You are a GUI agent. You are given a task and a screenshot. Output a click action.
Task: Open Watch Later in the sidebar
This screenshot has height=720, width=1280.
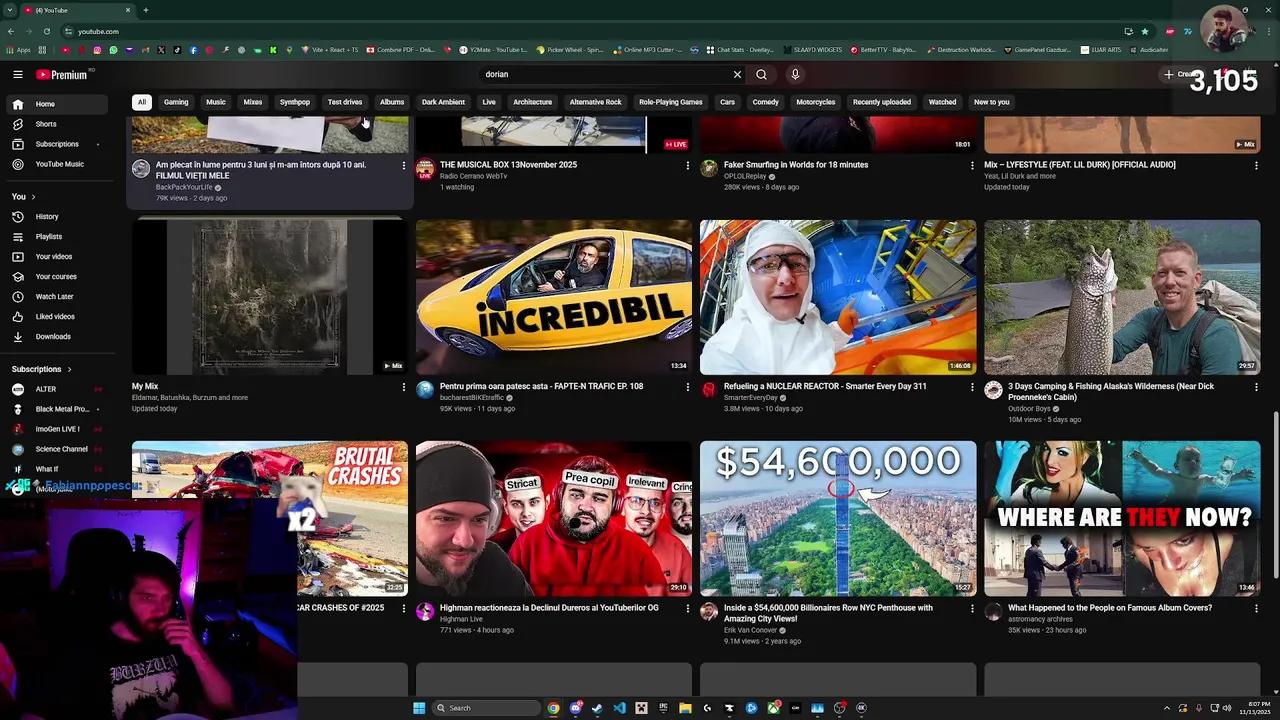click(57, 296)
